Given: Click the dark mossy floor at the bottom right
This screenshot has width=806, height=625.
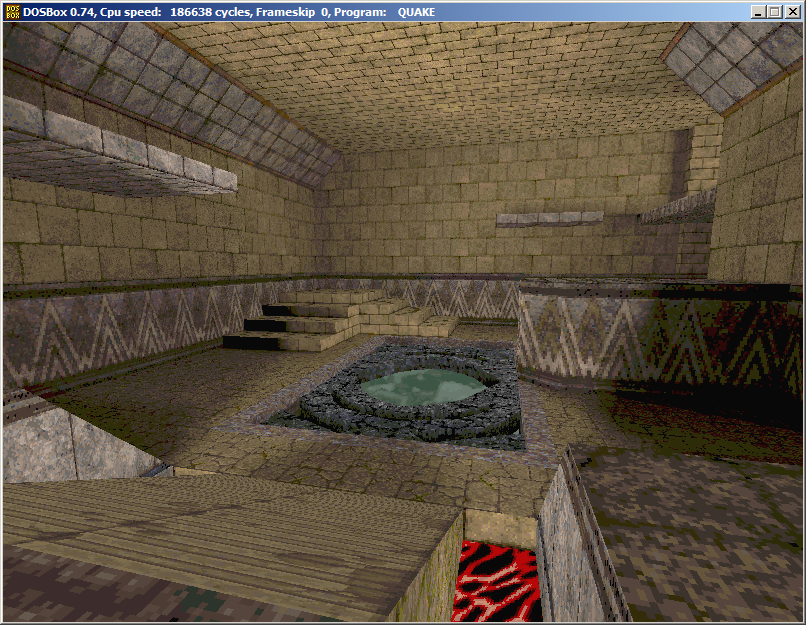Looking at the screenshot, I should (x=700, y=530).
